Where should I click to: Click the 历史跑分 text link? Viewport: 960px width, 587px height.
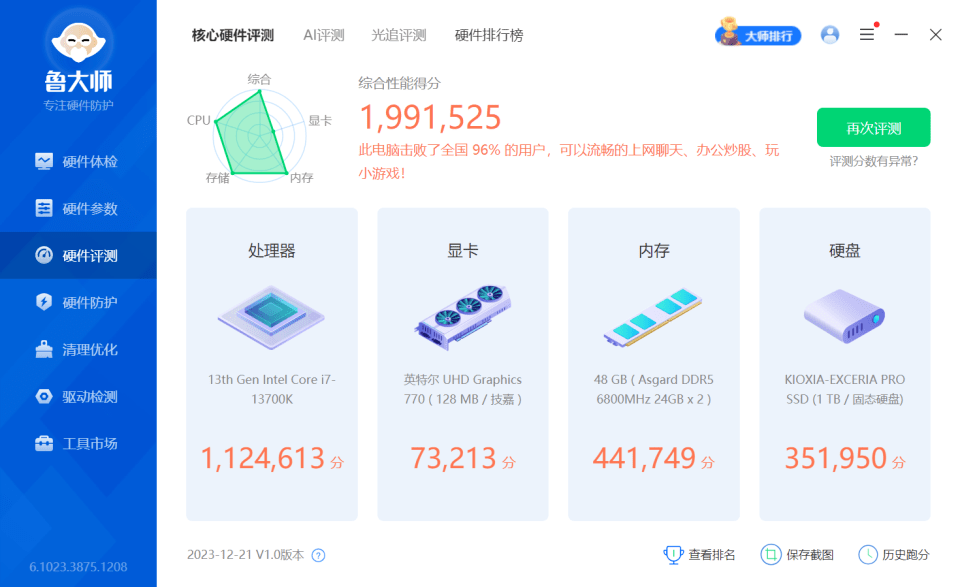pyautogui.click(x=906, y=555)
